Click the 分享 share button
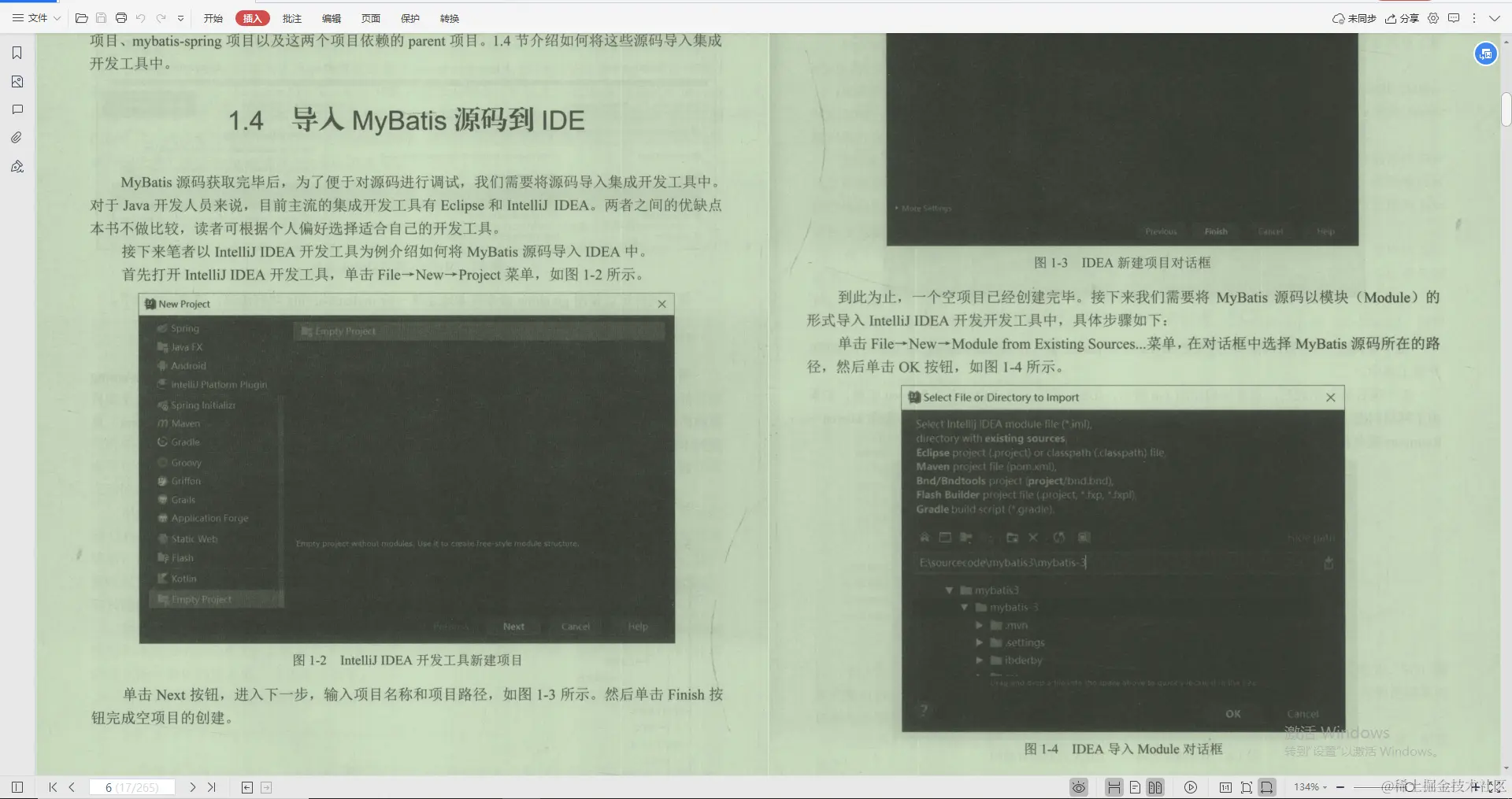The width and height of the screenshot is (1512, 799). coord(1403,18)
